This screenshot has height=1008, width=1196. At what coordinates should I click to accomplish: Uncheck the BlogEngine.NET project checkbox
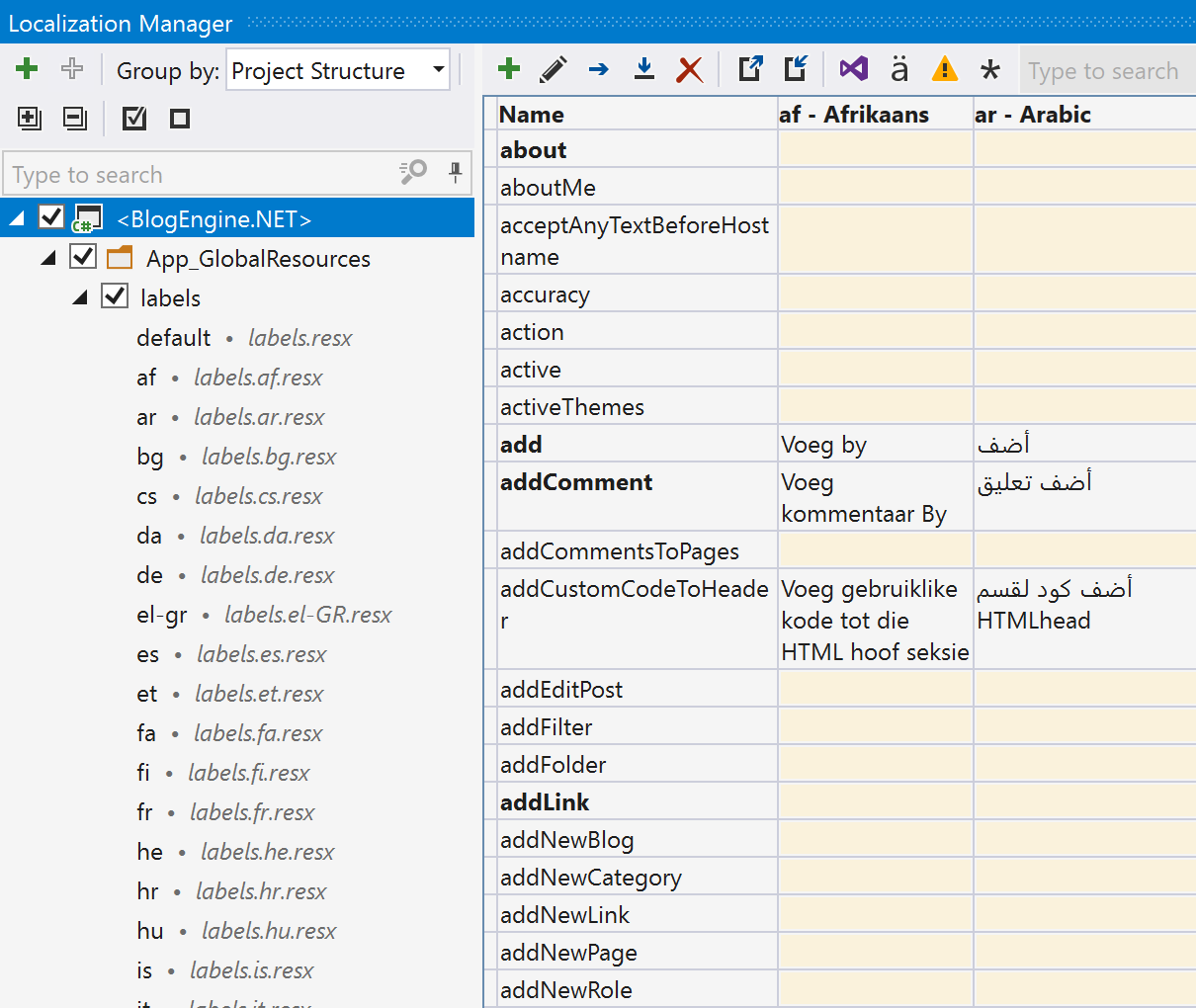[51, 217]
